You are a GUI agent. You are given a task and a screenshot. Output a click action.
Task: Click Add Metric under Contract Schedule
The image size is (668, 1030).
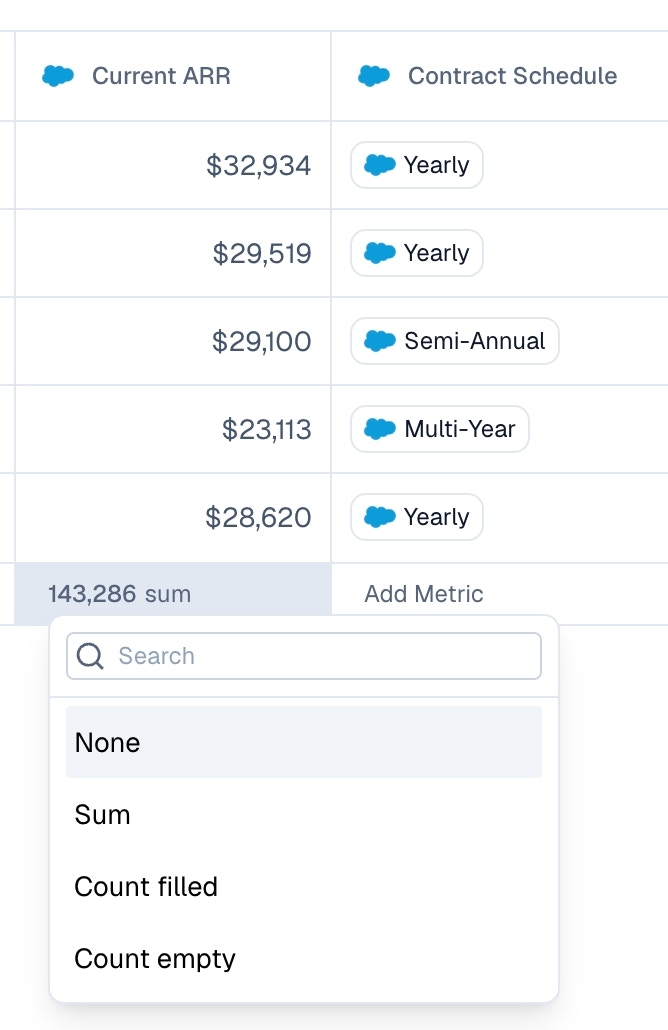(x=424, y=594)
